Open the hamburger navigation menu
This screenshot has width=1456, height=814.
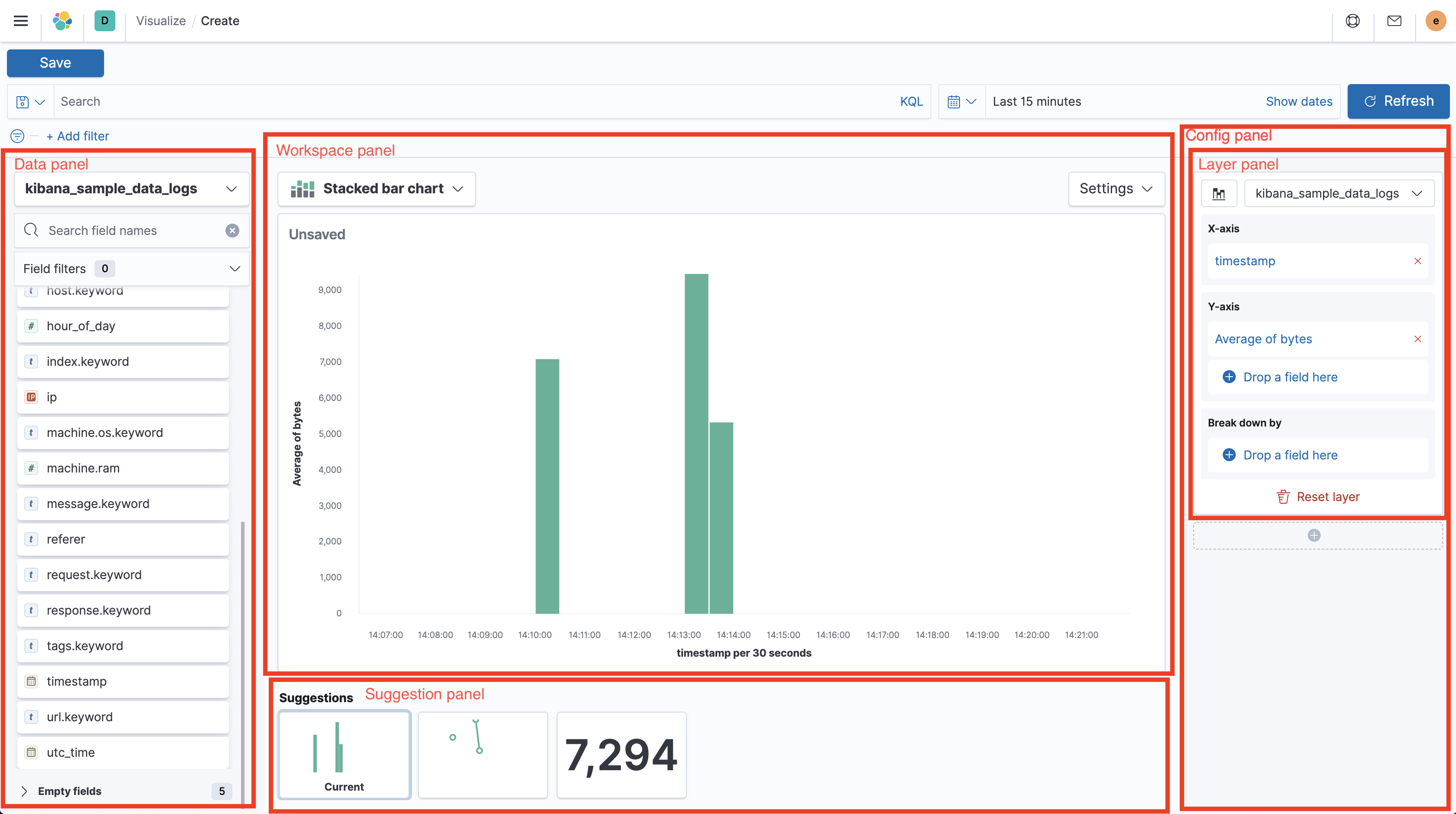(21, 21)
